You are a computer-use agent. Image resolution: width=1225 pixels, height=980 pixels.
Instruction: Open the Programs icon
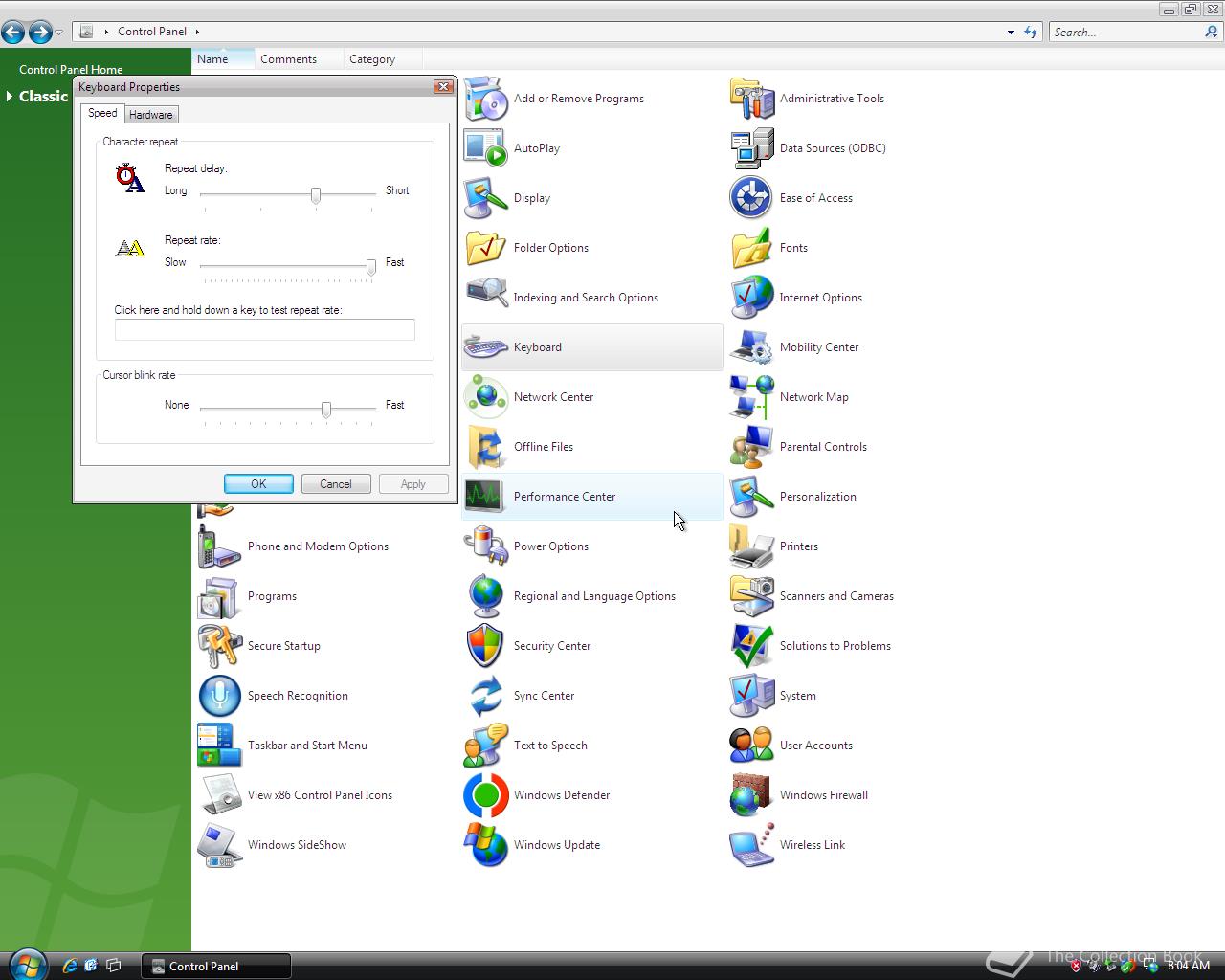click(x=220, y=596)
